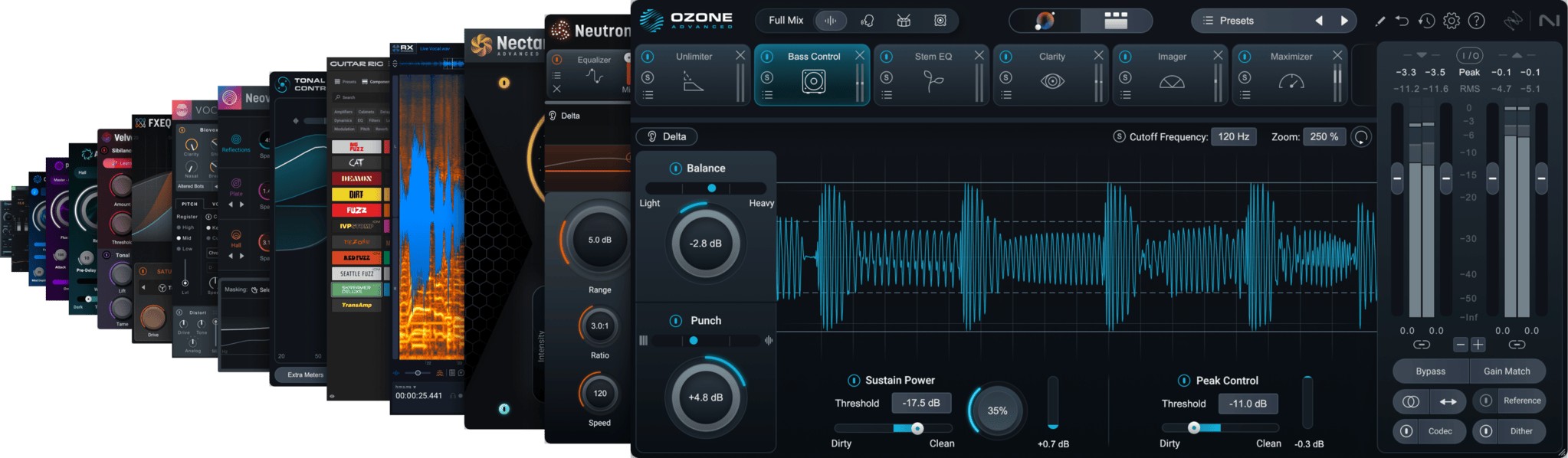Toggle Balance section power button
The width and height of the screenshot is (1568, 458).
675,168
